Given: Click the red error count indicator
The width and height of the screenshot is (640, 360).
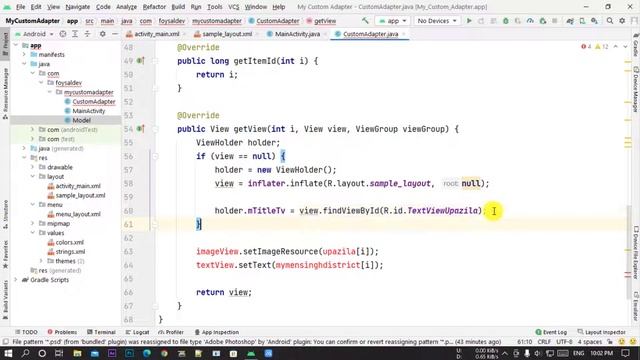Looking at the screenshot, I should point(586,47).
